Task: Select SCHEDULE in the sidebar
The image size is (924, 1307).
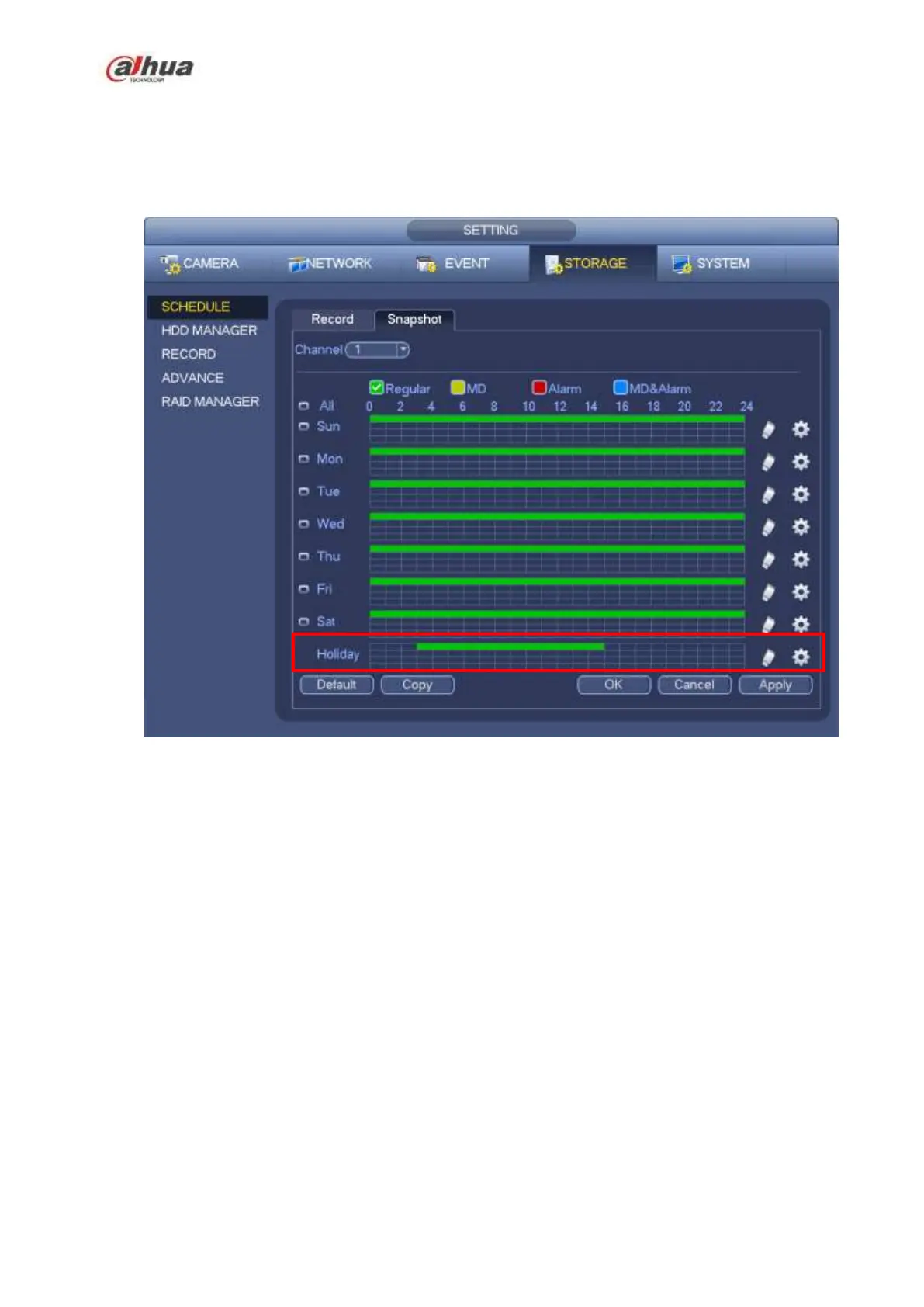Action: tap(207, 307)
